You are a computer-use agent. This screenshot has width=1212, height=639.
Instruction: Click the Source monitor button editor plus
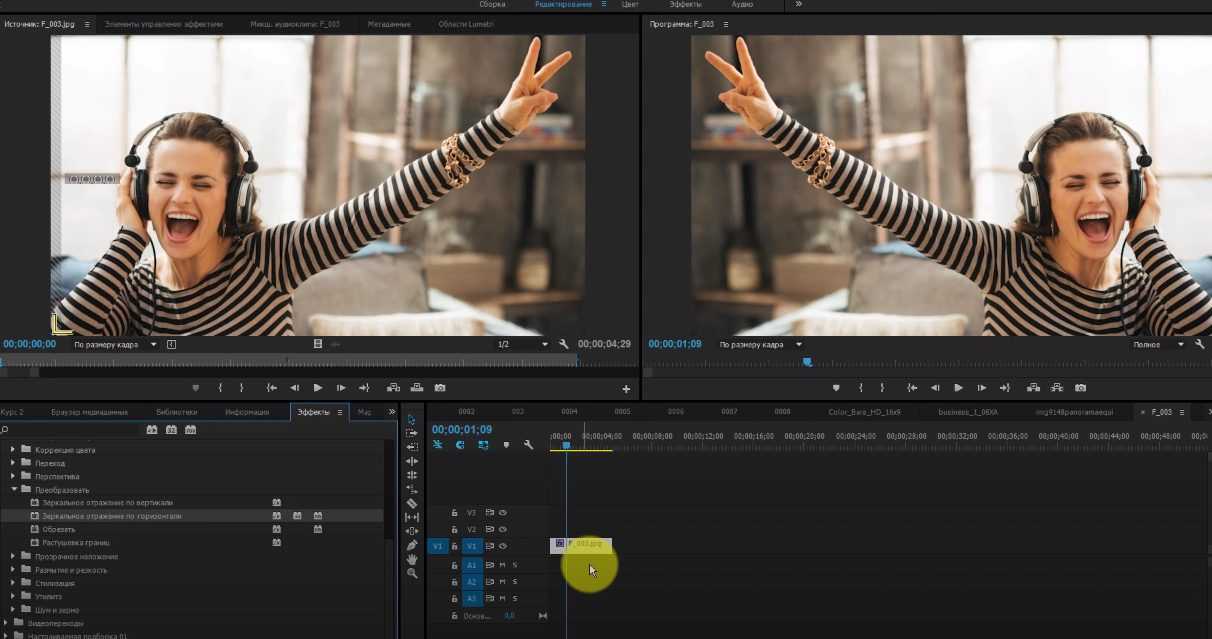pos(627,389)
